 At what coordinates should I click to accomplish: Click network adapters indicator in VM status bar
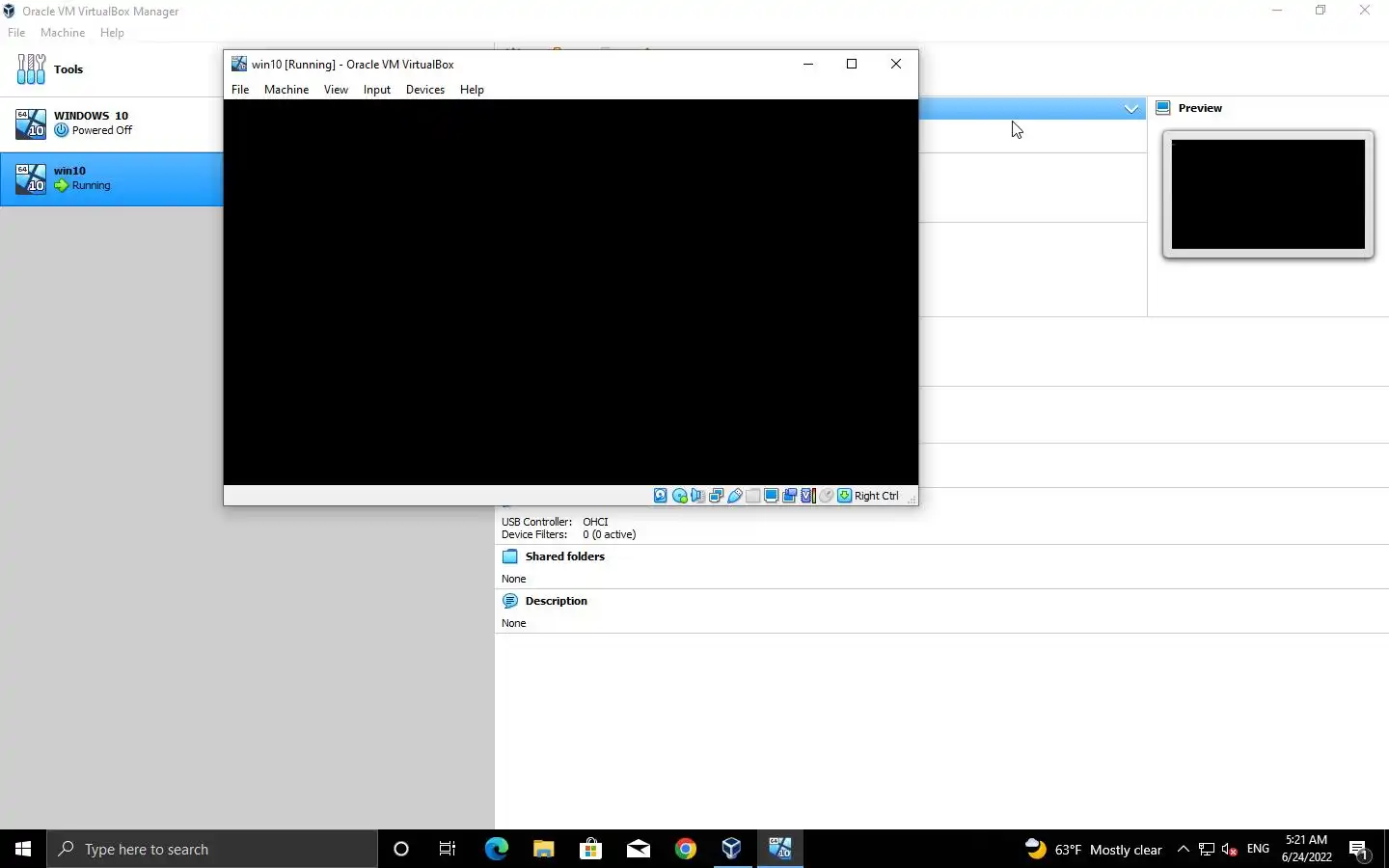click(717, 496)
